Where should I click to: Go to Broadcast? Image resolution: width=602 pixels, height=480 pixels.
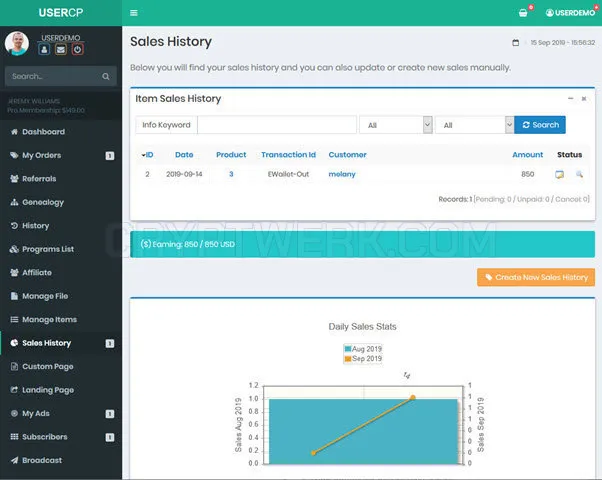pyautogui.click(x=42, y=460)
